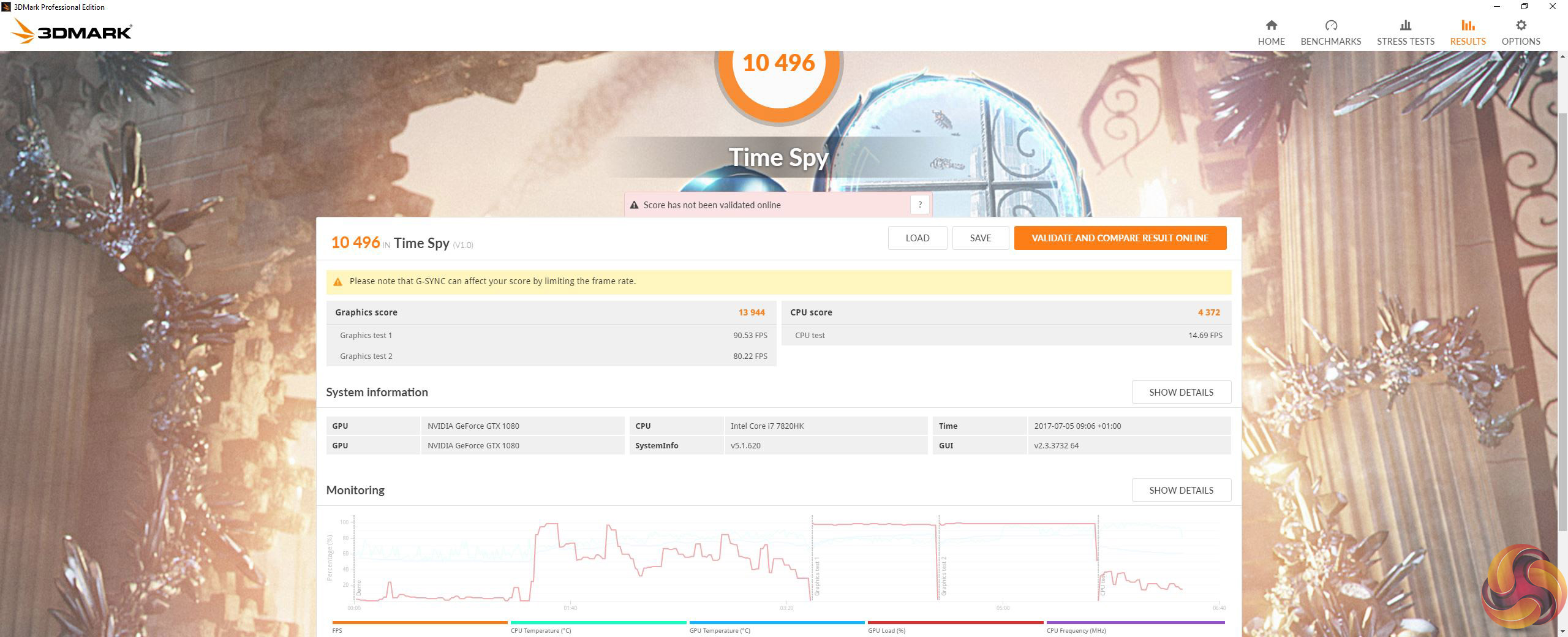Viewport: 1568px width, 637px height.
Task: Toggle the FPS legend series
Action: click(x=420, y=627)
